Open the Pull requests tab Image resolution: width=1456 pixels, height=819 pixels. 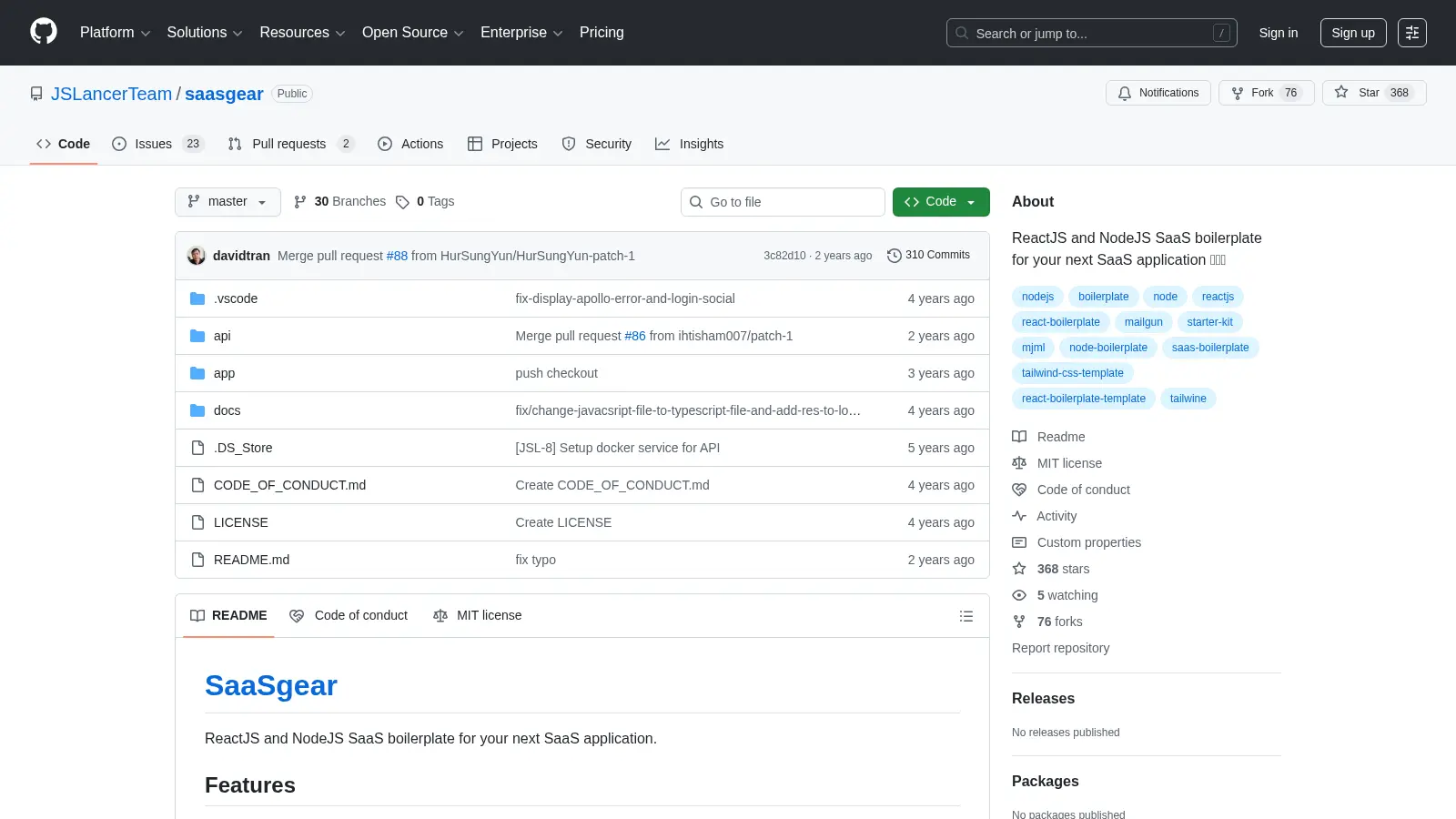(x=290, y=144)
